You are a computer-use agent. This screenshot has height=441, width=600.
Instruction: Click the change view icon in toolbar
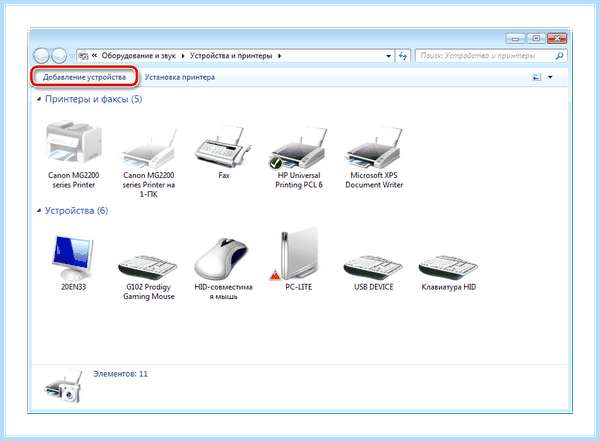537,77
